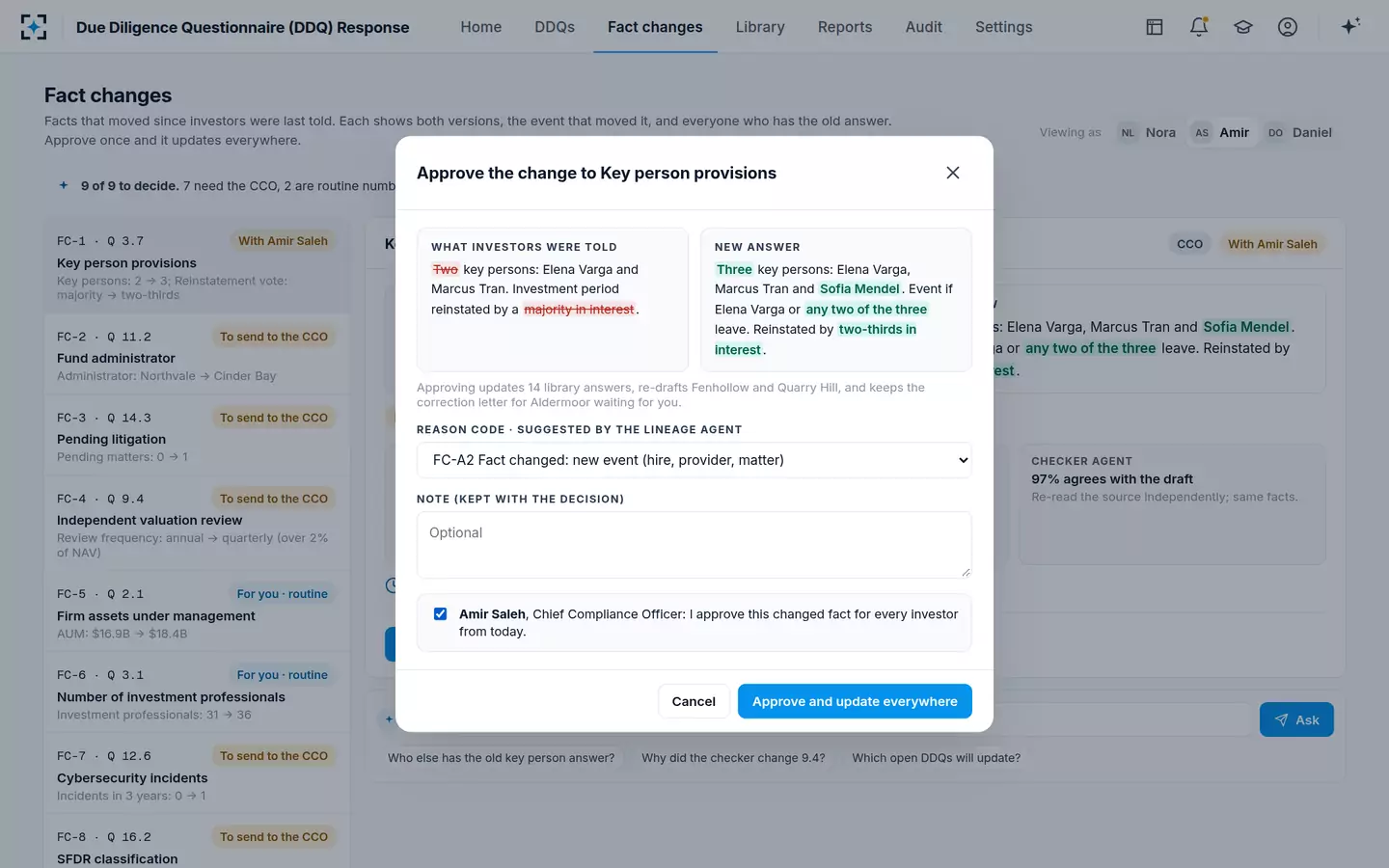View as Nora

1148,133
